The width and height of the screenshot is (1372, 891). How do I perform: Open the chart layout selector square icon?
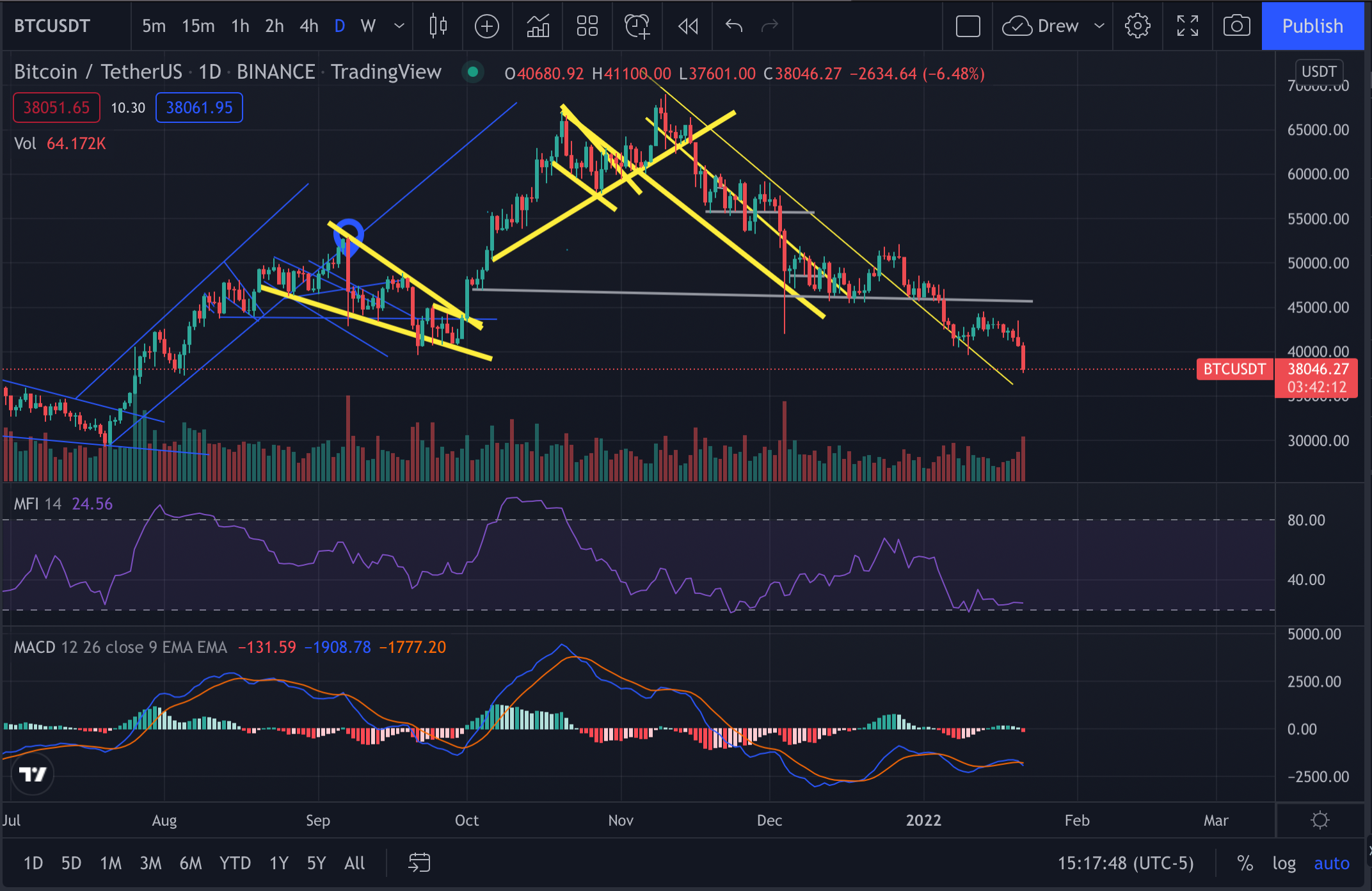[x=968, y=26]
